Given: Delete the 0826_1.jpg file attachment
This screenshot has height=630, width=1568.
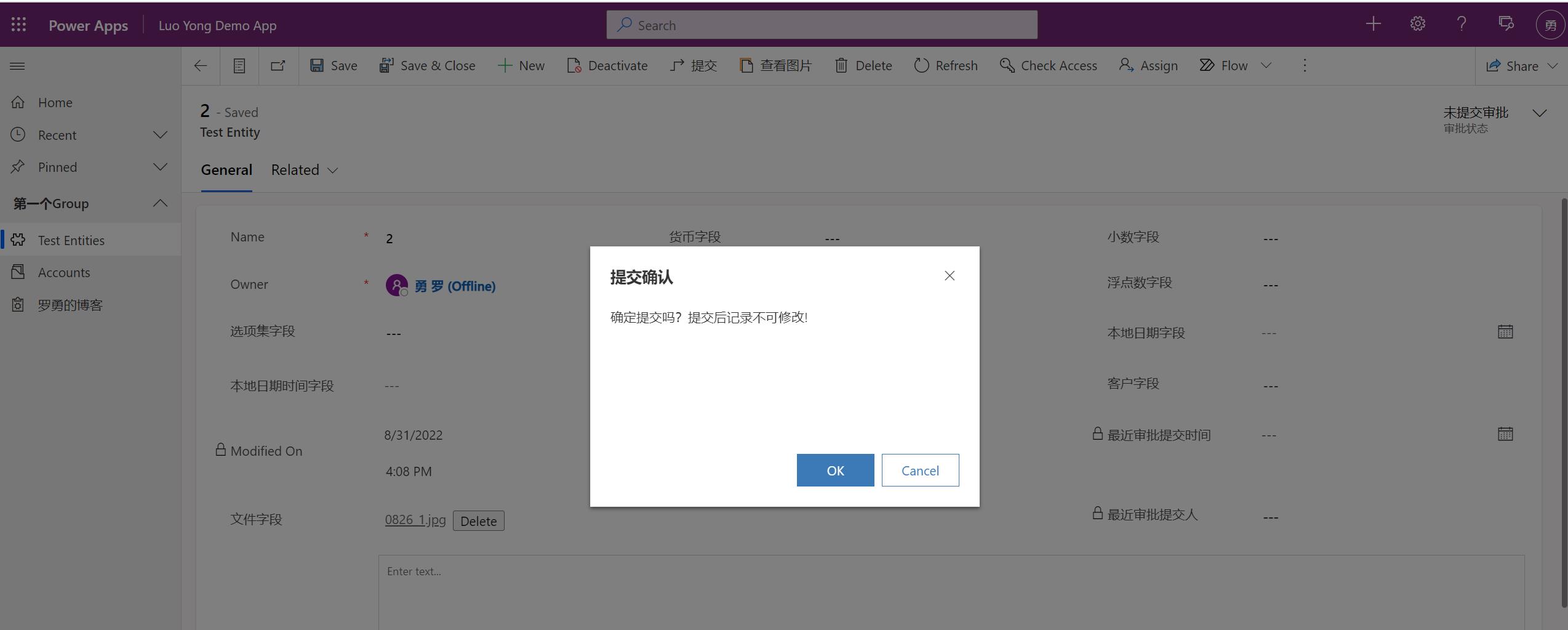Looking at the screenshot, I should pos(479,521).
